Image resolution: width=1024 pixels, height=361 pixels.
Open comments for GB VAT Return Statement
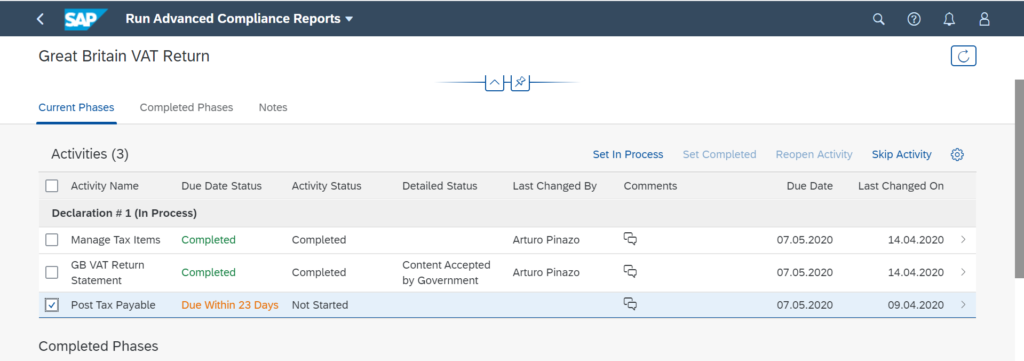click(630, 271)
